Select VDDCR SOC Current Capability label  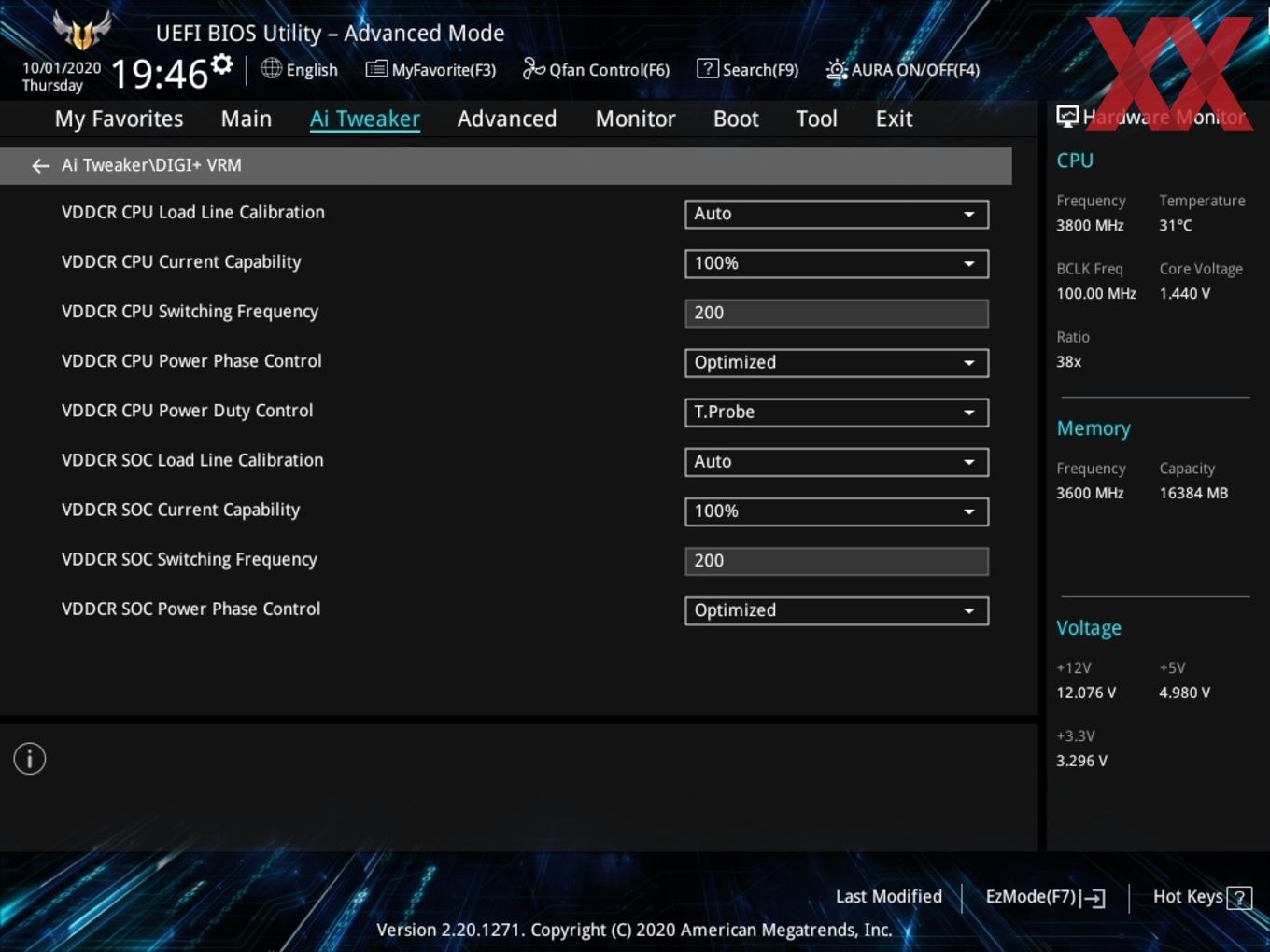coord(180,510)
